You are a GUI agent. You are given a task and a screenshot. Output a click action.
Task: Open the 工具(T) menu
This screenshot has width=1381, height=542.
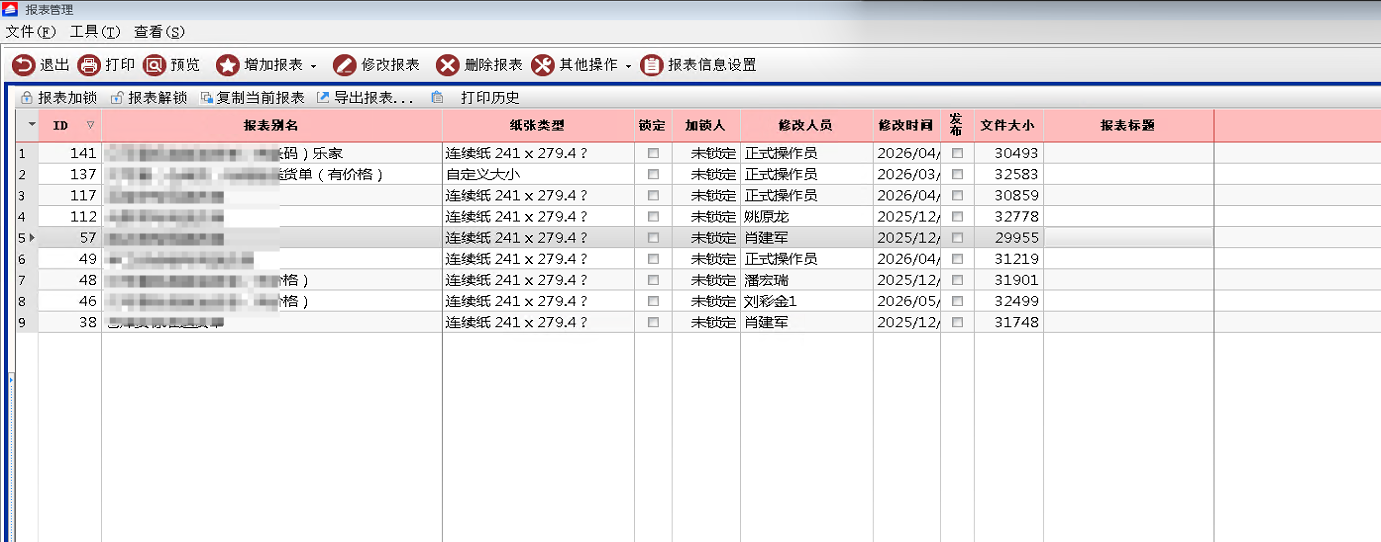pyautogui.click(x=95, y=32)
